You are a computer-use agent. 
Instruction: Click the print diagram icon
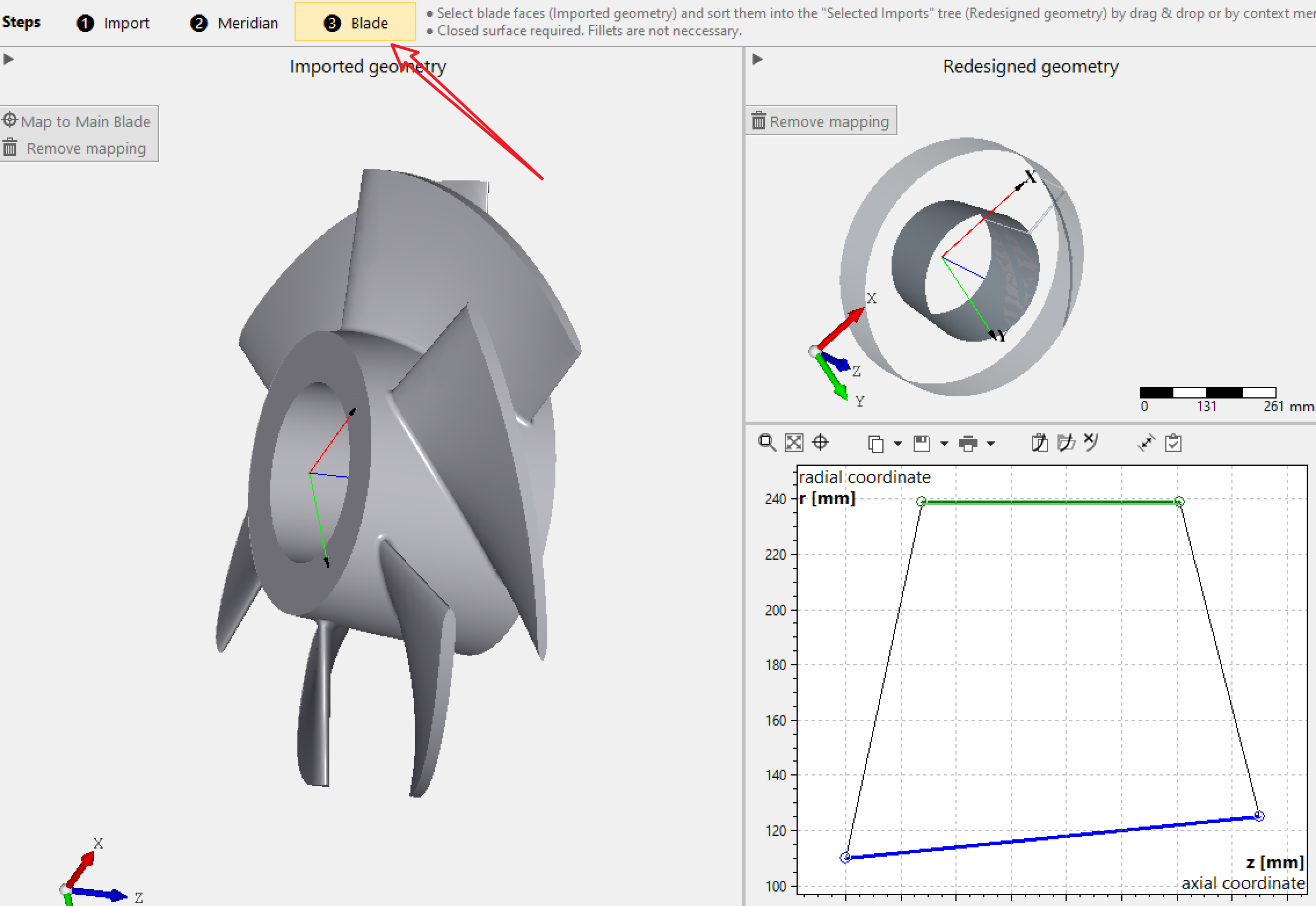coord(968,444)
